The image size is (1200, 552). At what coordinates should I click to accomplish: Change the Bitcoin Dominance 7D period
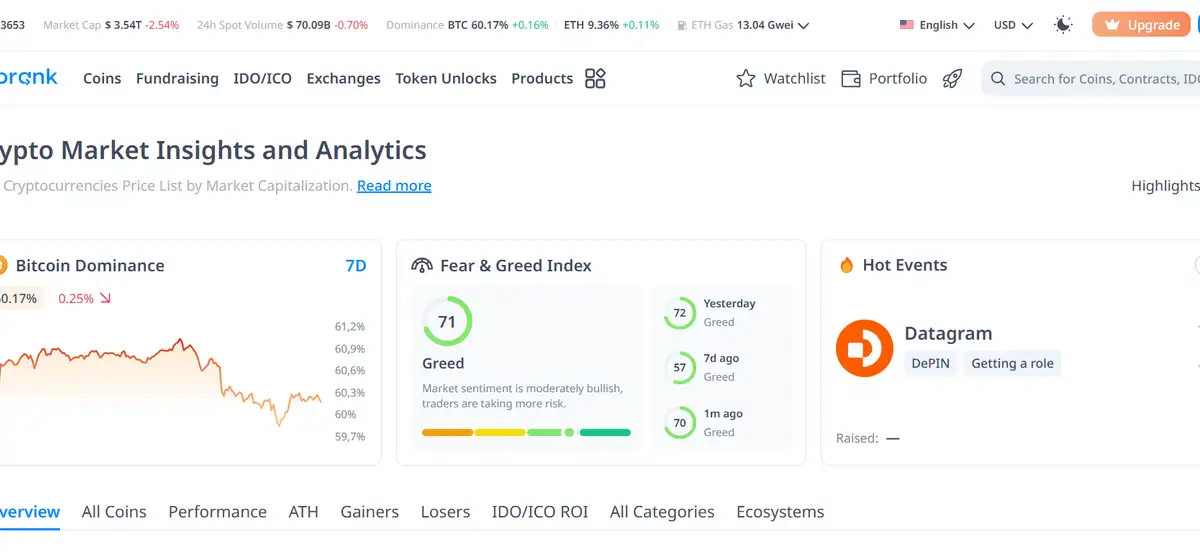(x=356, y=265)
